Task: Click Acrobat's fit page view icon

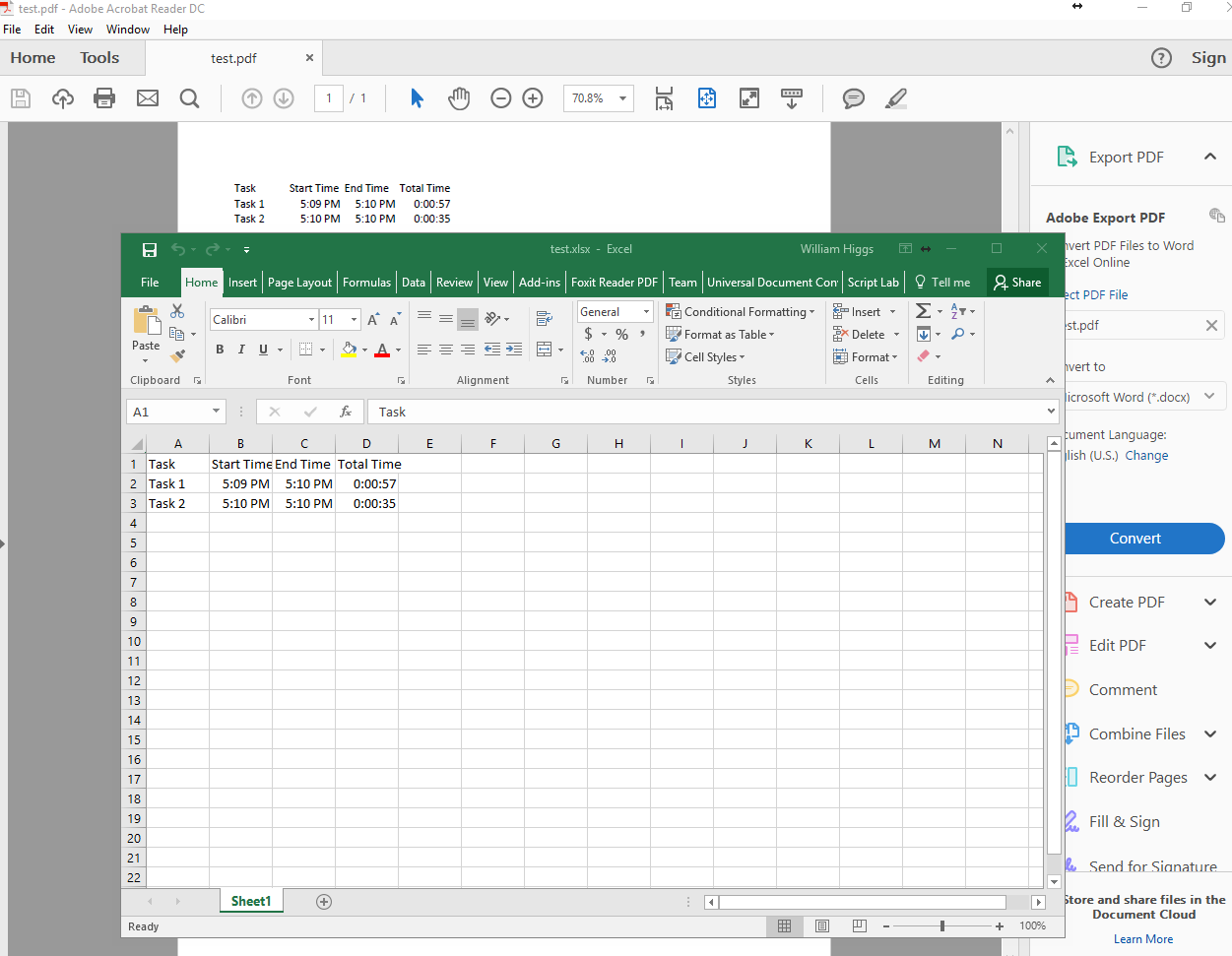Action: click(707, 98)
